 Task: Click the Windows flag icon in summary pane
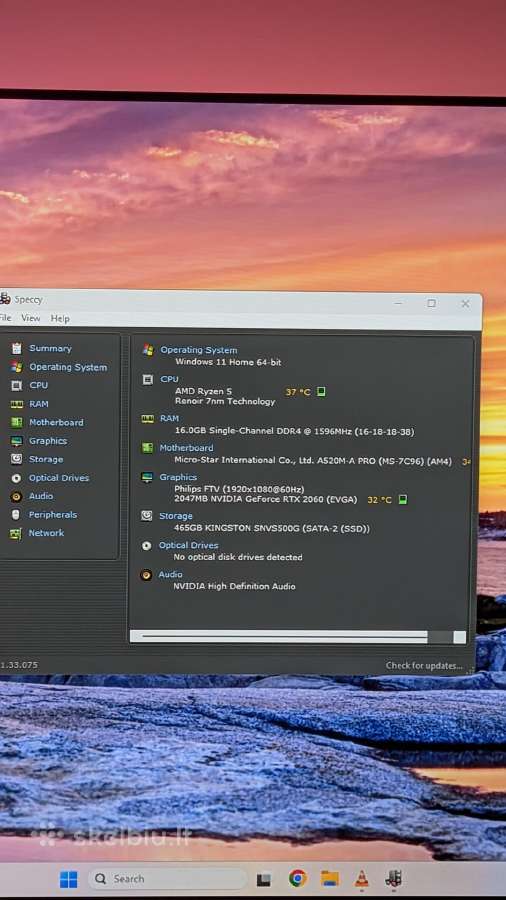coord(148,350)
